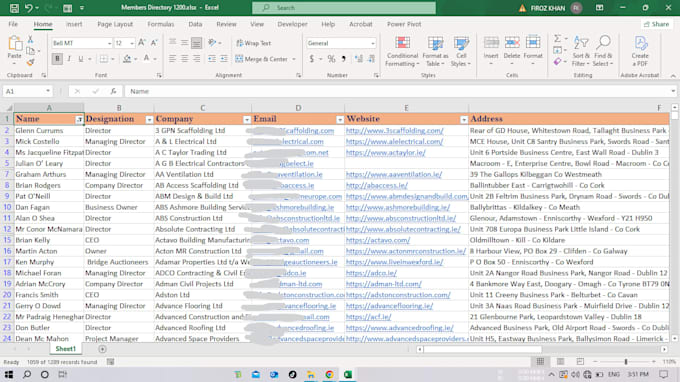Toggle Italic formatting
The image size is (680, 382).
[x=69, y=59]
